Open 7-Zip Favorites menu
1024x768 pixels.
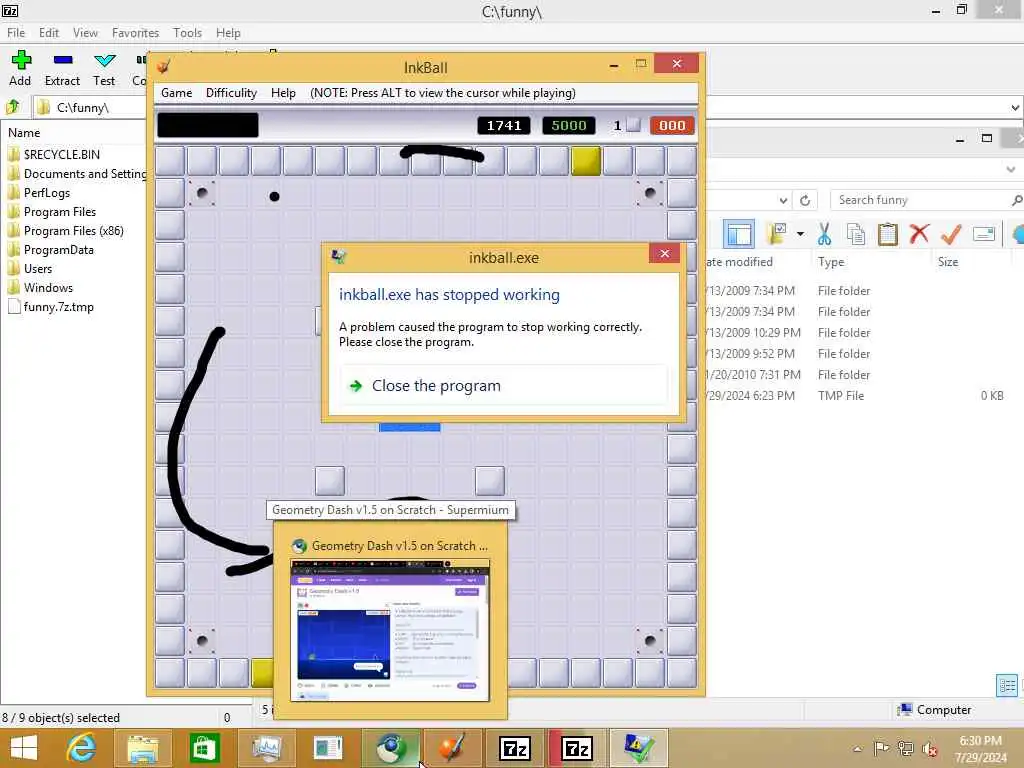(x=135, y=33)
